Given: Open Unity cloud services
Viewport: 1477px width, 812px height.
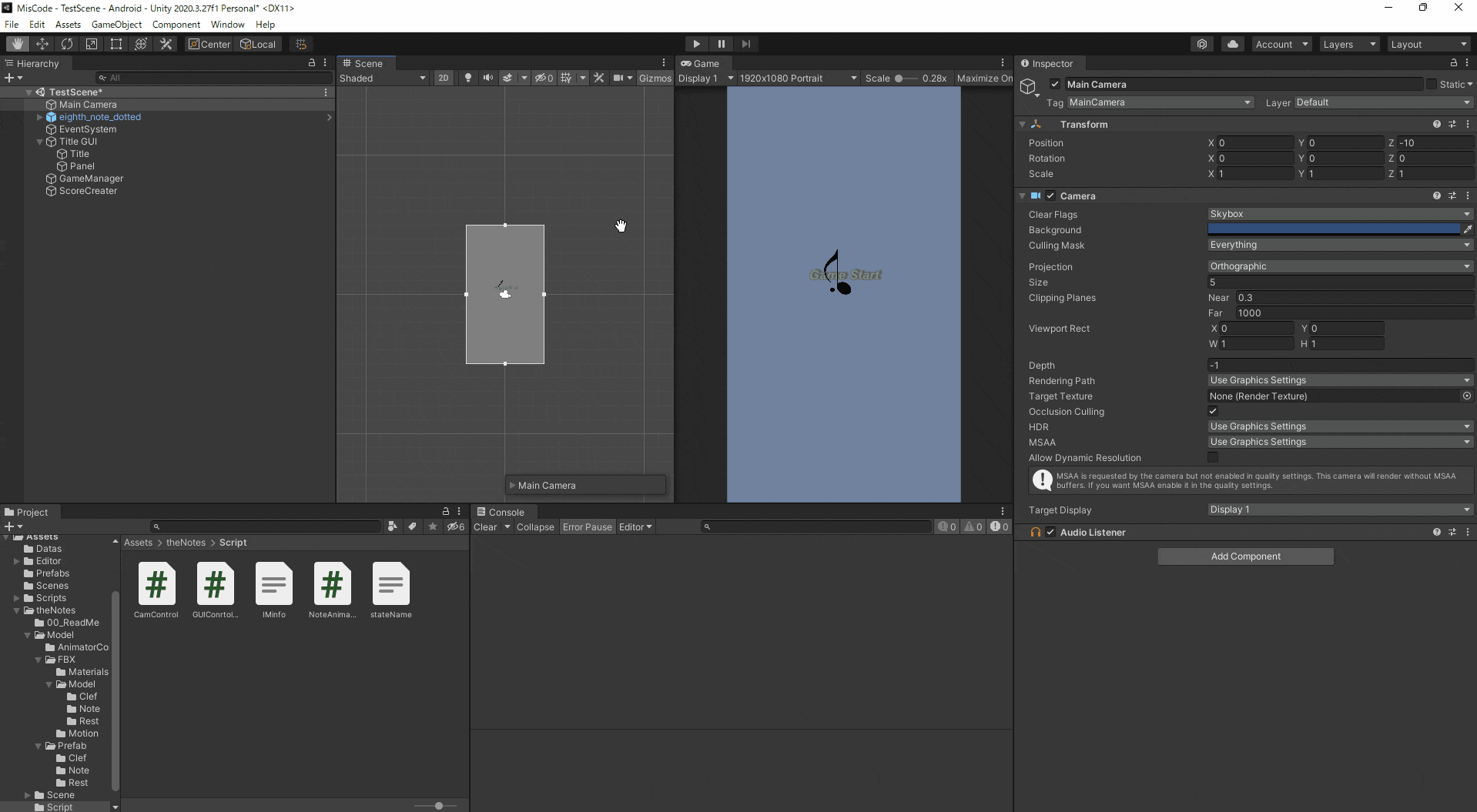Looking at the screenshot, I should tap(1233, 44).
